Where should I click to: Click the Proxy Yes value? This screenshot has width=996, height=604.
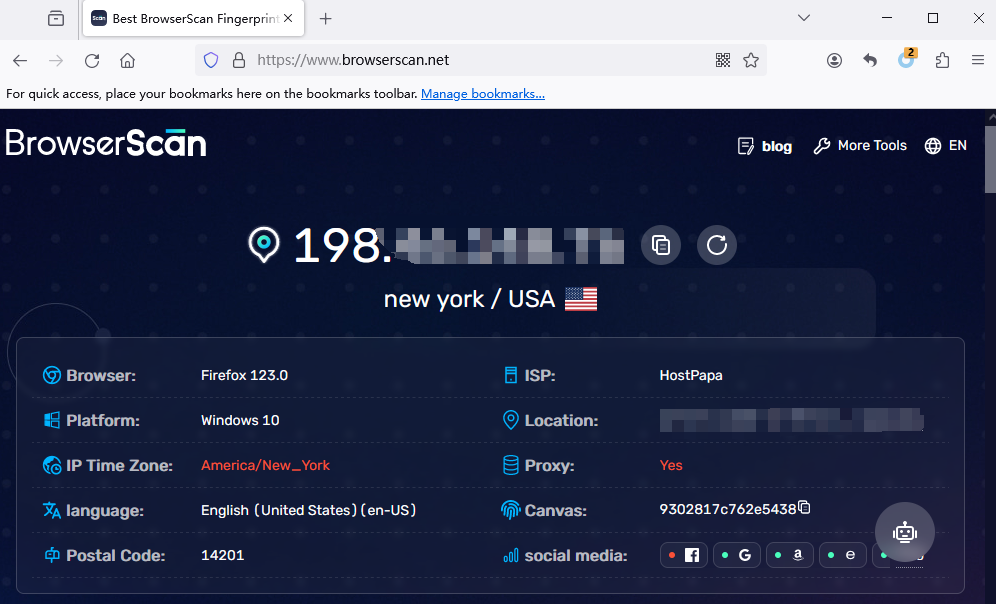(671, 466)
